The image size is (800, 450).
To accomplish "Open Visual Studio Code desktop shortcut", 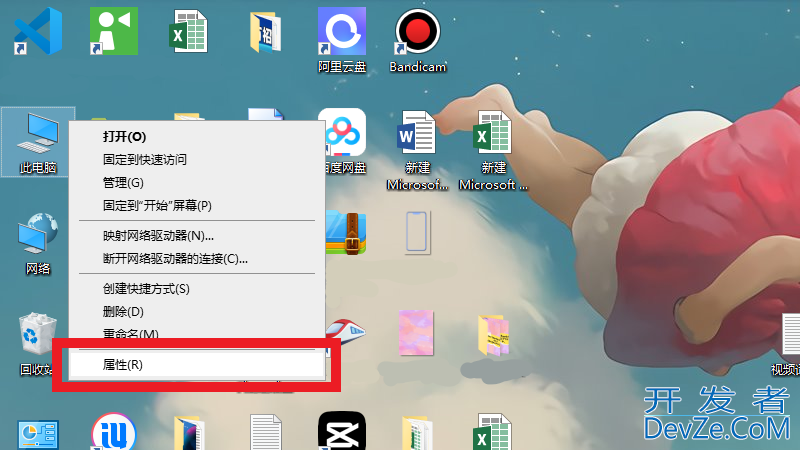I will point(38,31).
